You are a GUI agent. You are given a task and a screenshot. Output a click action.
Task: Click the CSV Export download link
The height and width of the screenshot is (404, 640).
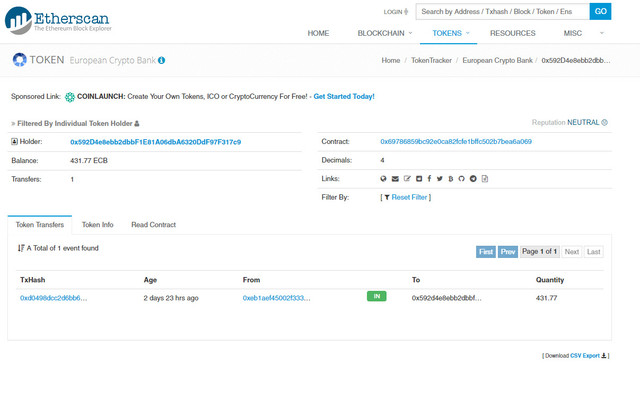click(x=585, y=356)
